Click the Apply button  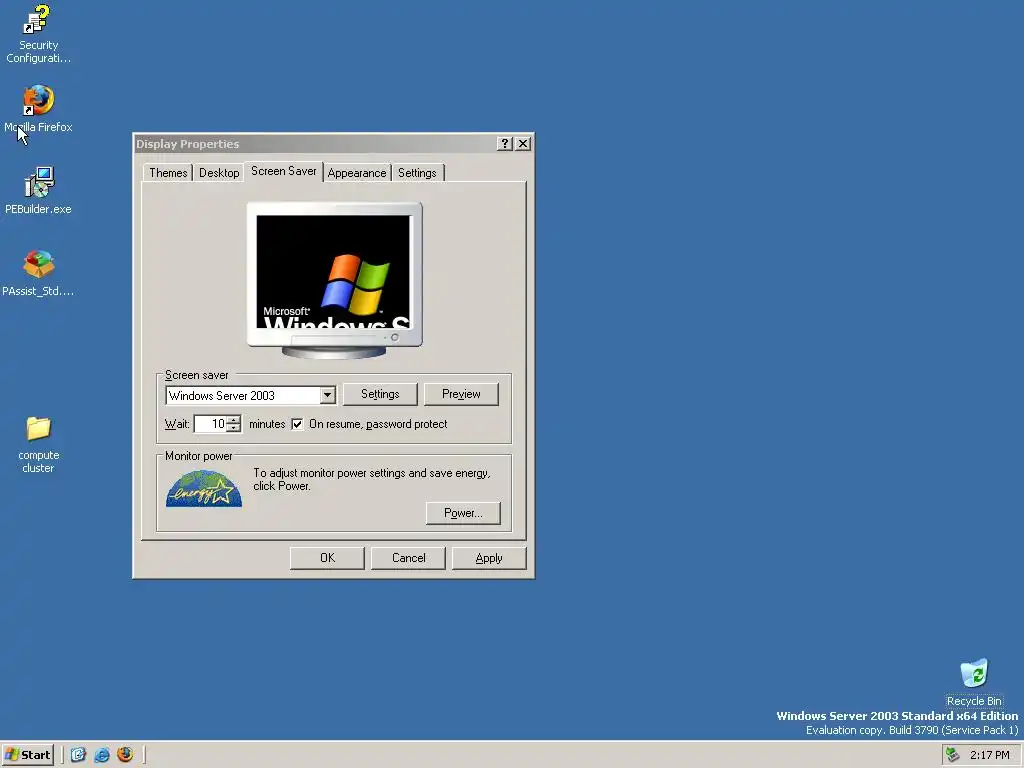(489, 558)
